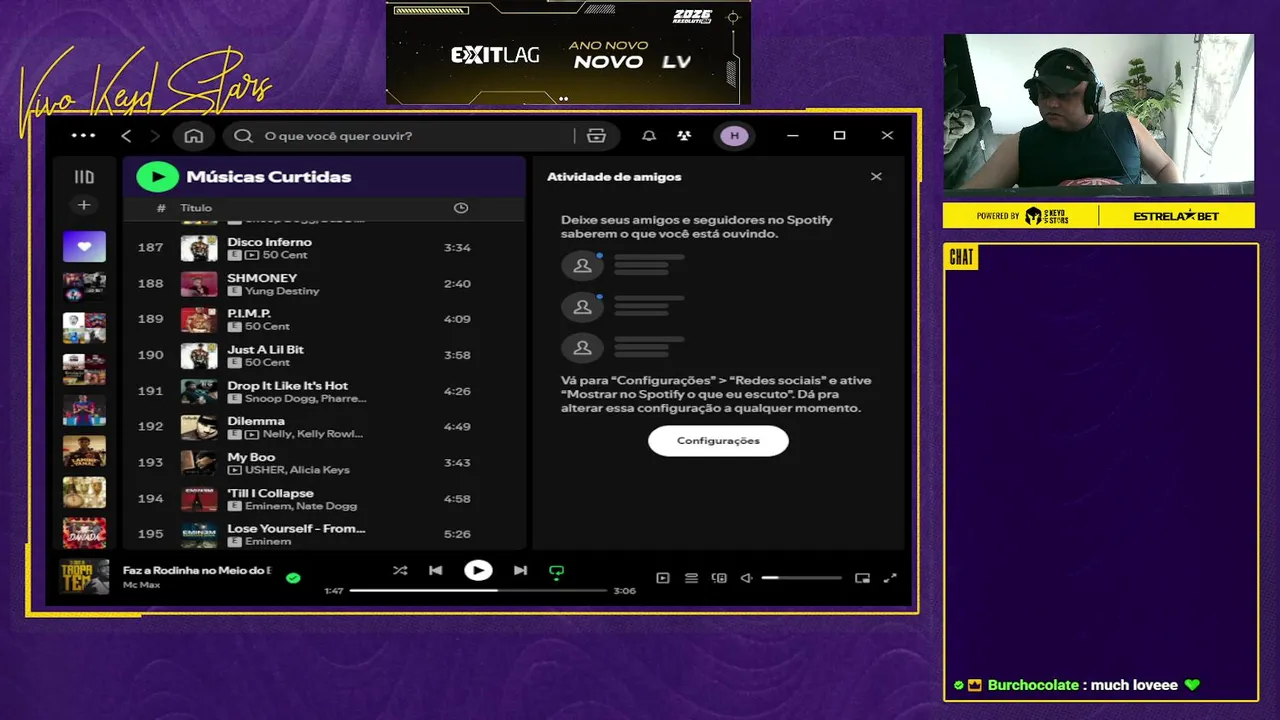Expand Your Library sidebar
Image resolution: width=1280 pixels, height=720 pixels.
coord(84,177)
